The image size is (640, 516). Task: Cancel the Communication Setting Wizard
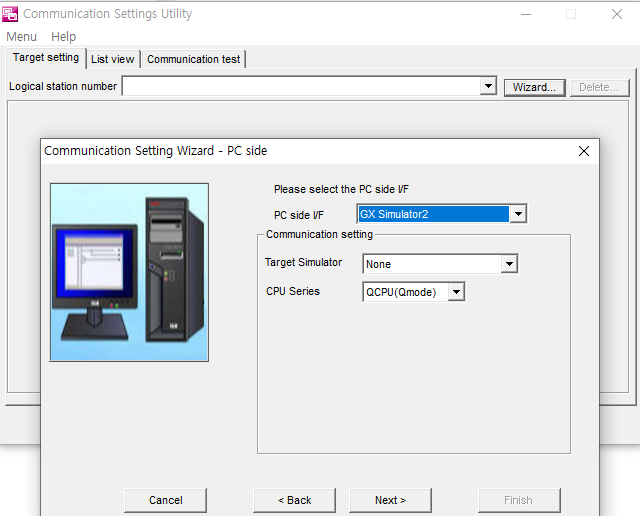(x=165, y=500)
